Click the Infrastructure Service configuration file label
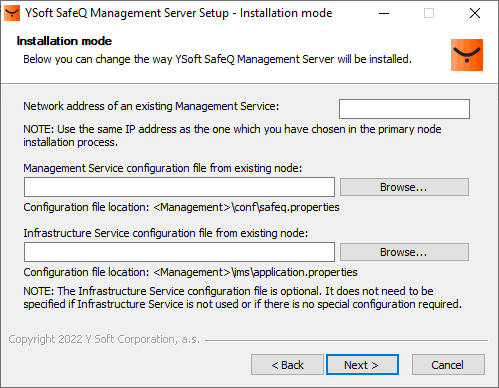The width and height of the screenshot is (499, 388). pyautogui.click(x=166, y=233)
